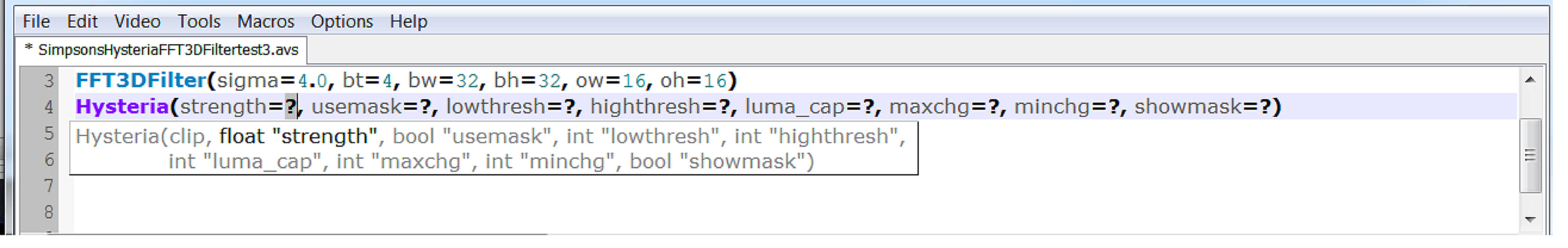Viewport: 1568px width, 248px height.
Task: Click the showmask parameter on line 4
Action: click(x=1188, y=107)
